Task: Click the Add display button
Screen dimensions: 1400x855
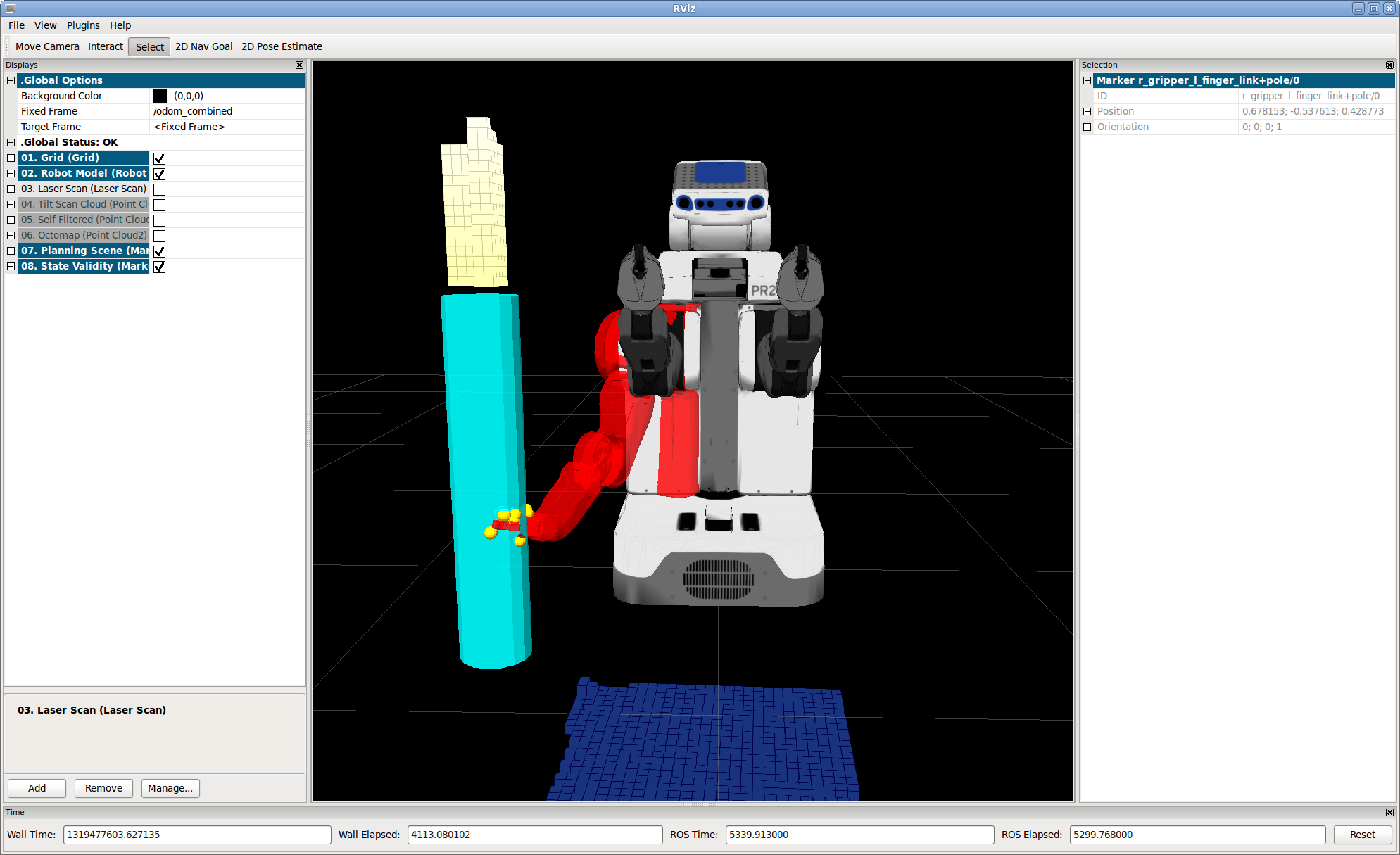Action: click(x=37, y=788)
